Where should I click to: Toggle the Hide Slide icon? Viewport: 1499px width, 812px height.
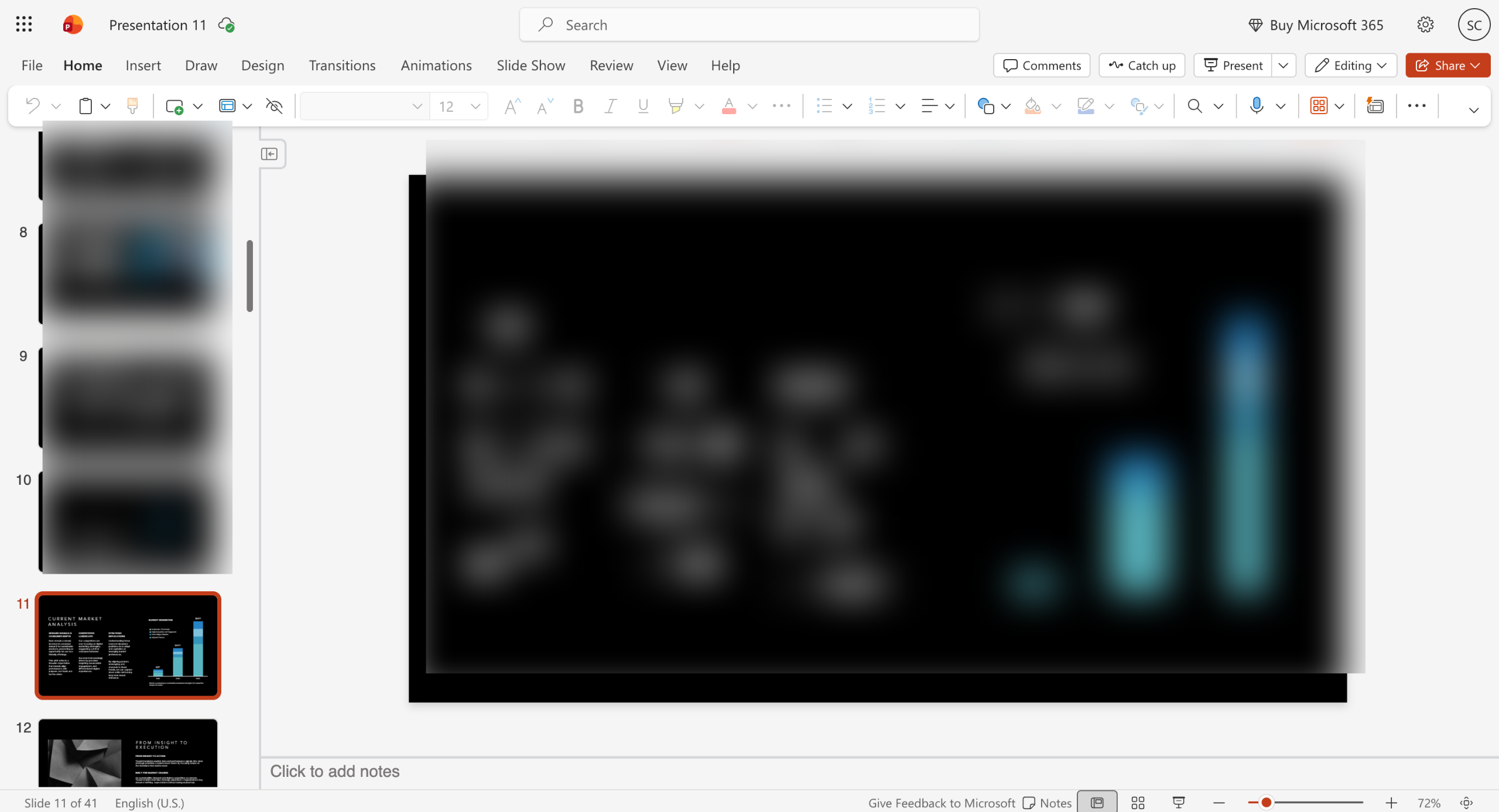pos(274,106)
